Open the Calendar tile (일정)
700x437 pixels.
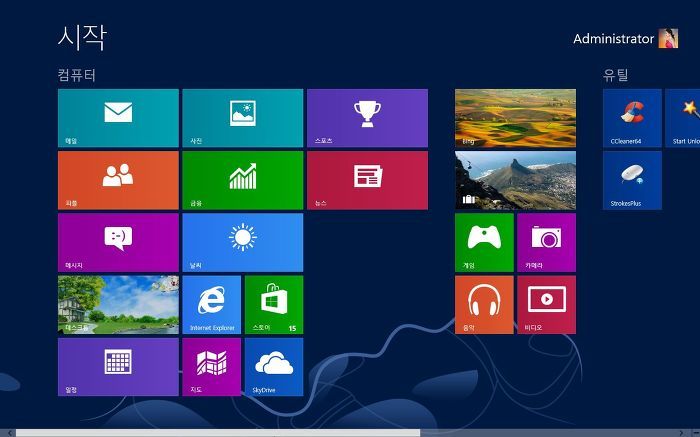[x=118, y=367]
